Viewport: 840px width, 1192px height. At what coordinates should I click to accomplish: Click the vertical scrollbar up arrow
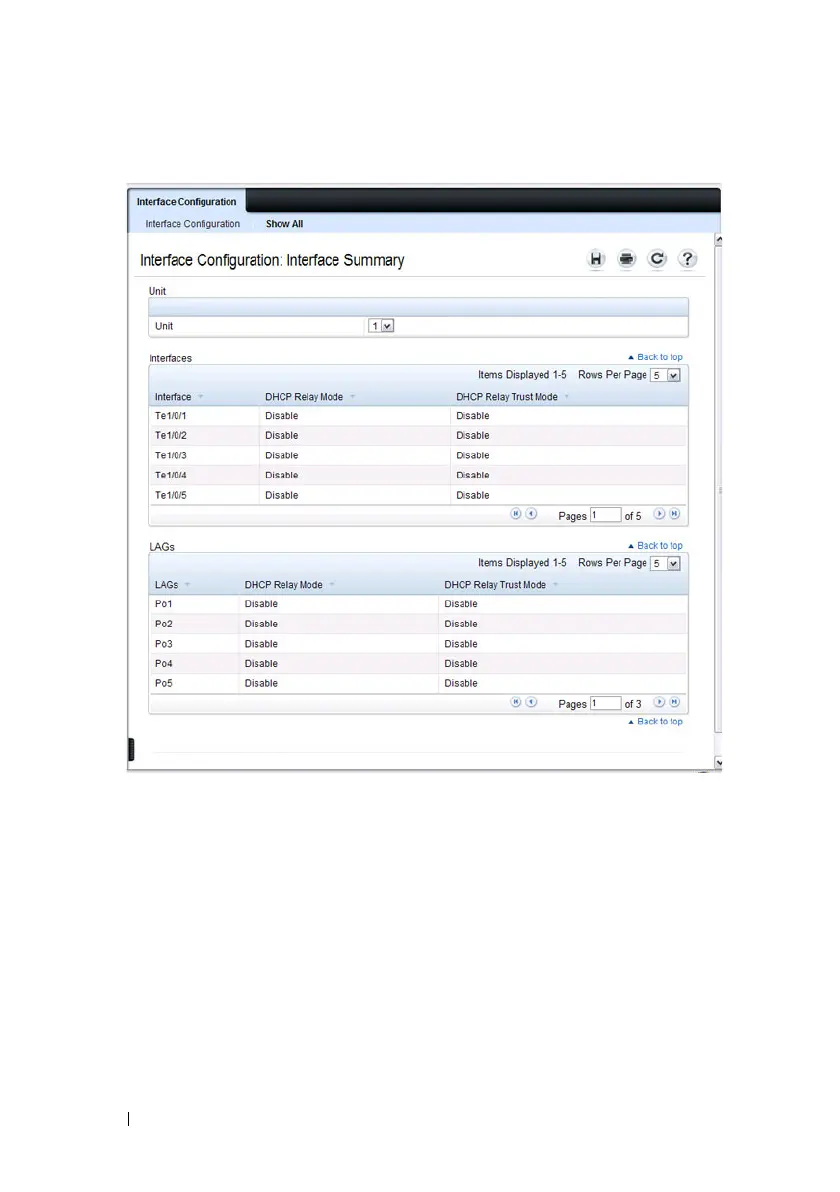pos(718,239)
